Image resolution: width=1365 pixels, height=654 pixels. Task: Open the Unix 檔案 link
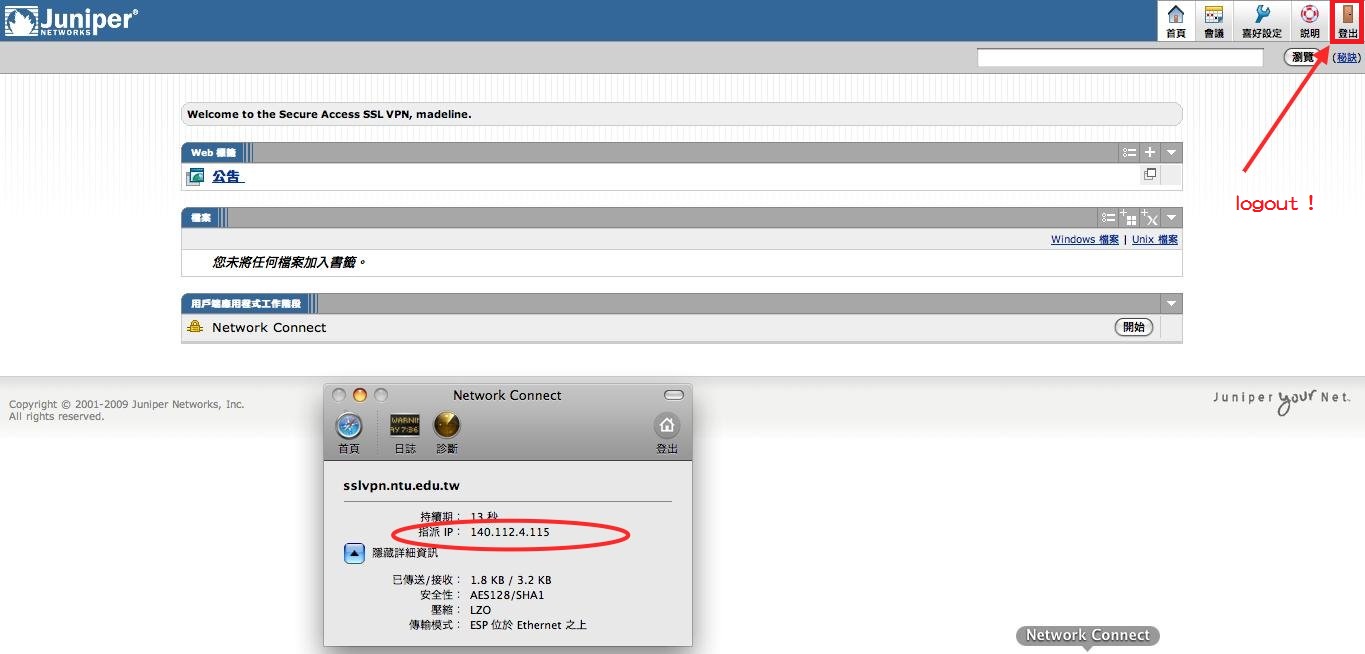point(1155,240)
